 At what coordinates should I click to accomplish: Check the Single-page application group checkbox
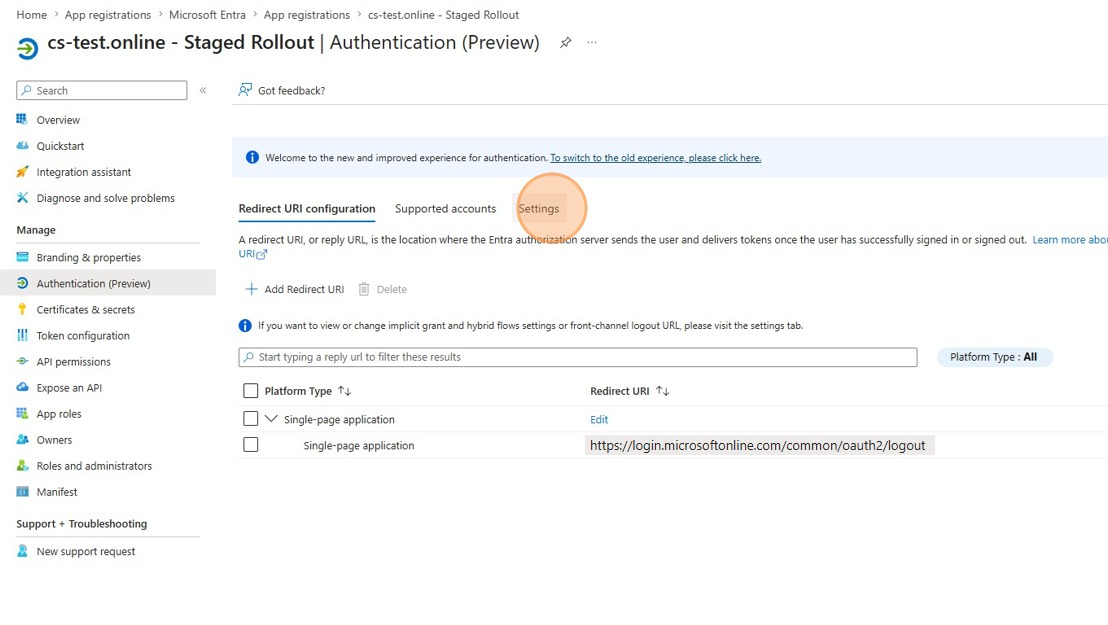point(250,419)
